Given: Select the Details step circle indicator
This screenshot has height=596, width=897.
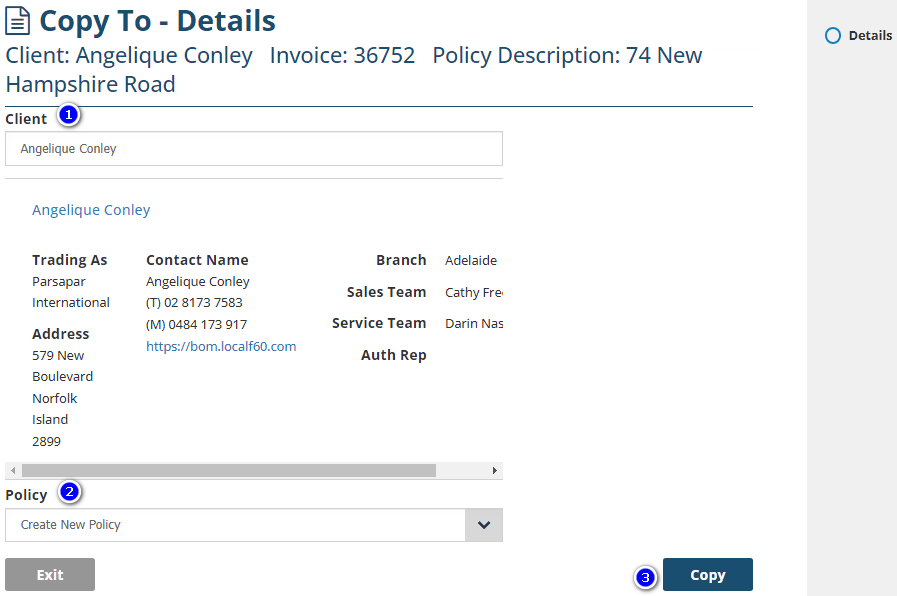Looking at the screenshot, I should pyautogui.click(x=833, y=35).
